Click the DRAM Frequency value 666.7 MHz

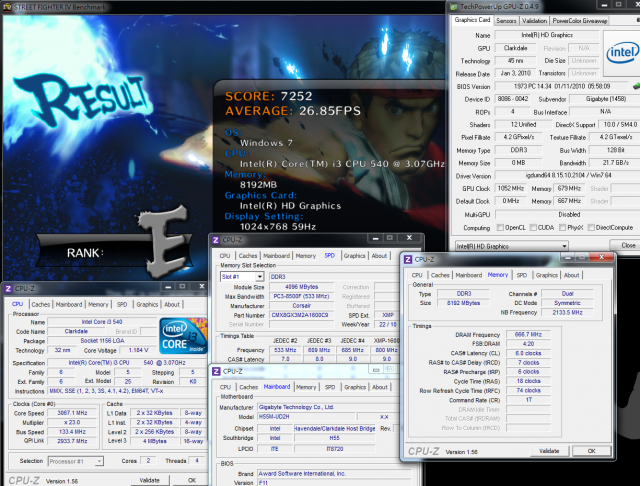click(x=528, y=334)
